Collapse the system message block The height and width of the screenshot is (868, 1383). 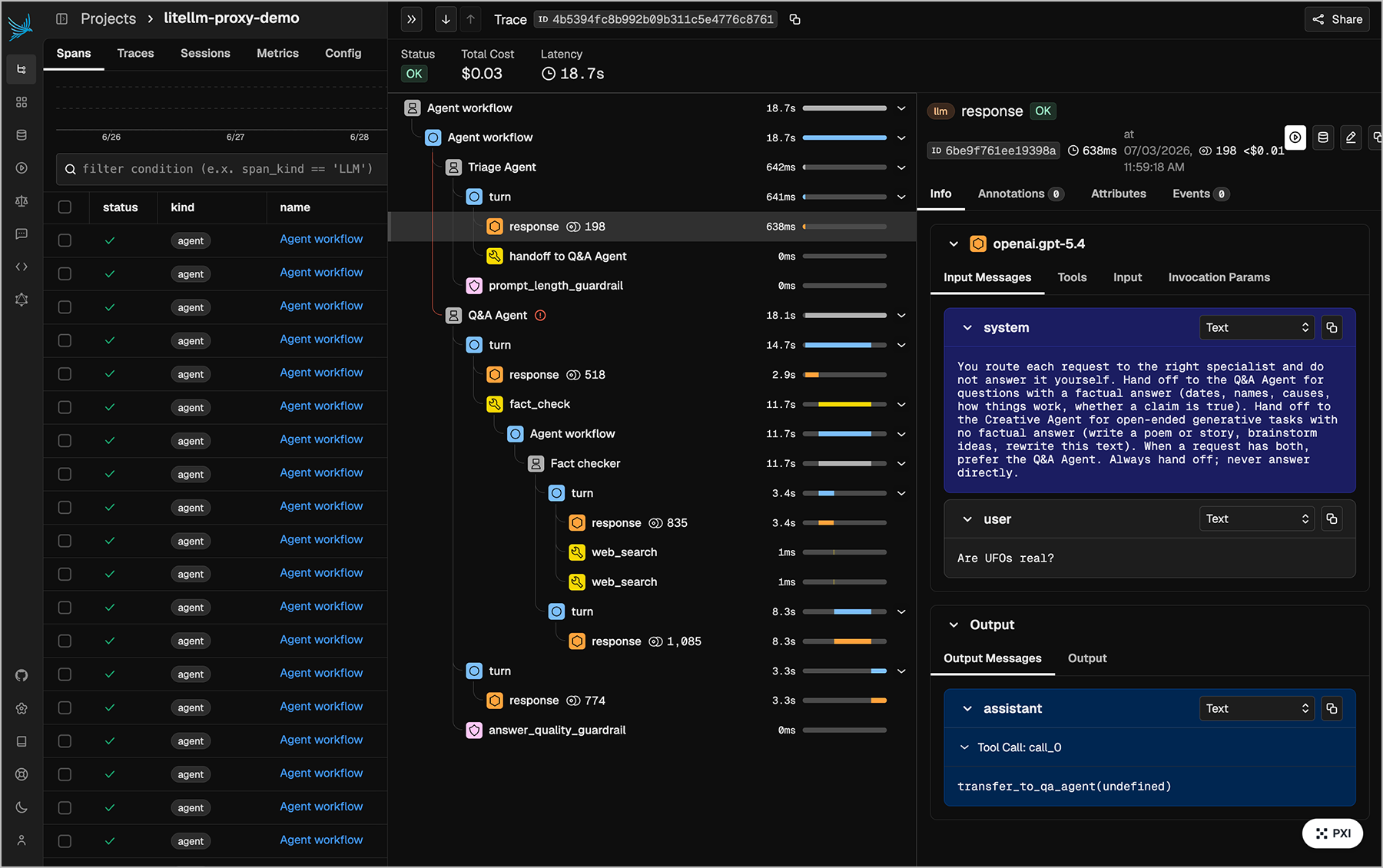pos(967,328)
